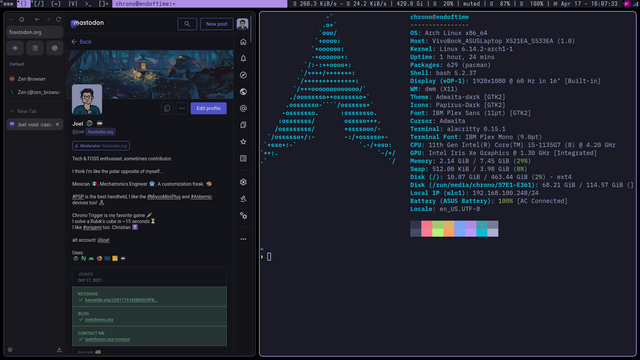Screen dimensions: 640x360
Task: Open the joelchrono.xyz/contact link
Action: pyautogui.click(x=107, y=339)
